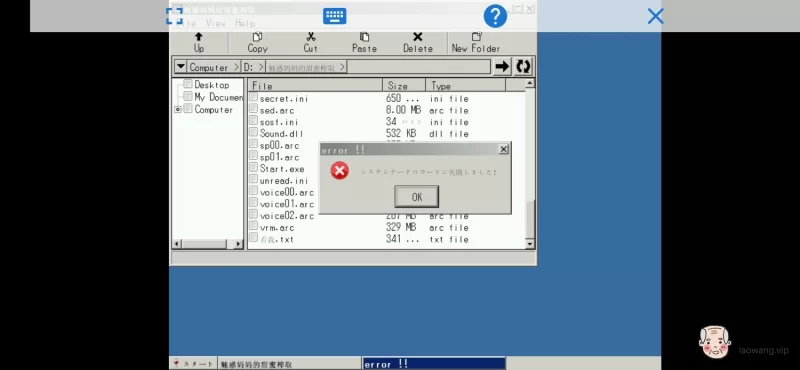This screenshot has height=370, width=800.
Task: Click the file list scroll-down arrow
Action: [x=530, y=244]
